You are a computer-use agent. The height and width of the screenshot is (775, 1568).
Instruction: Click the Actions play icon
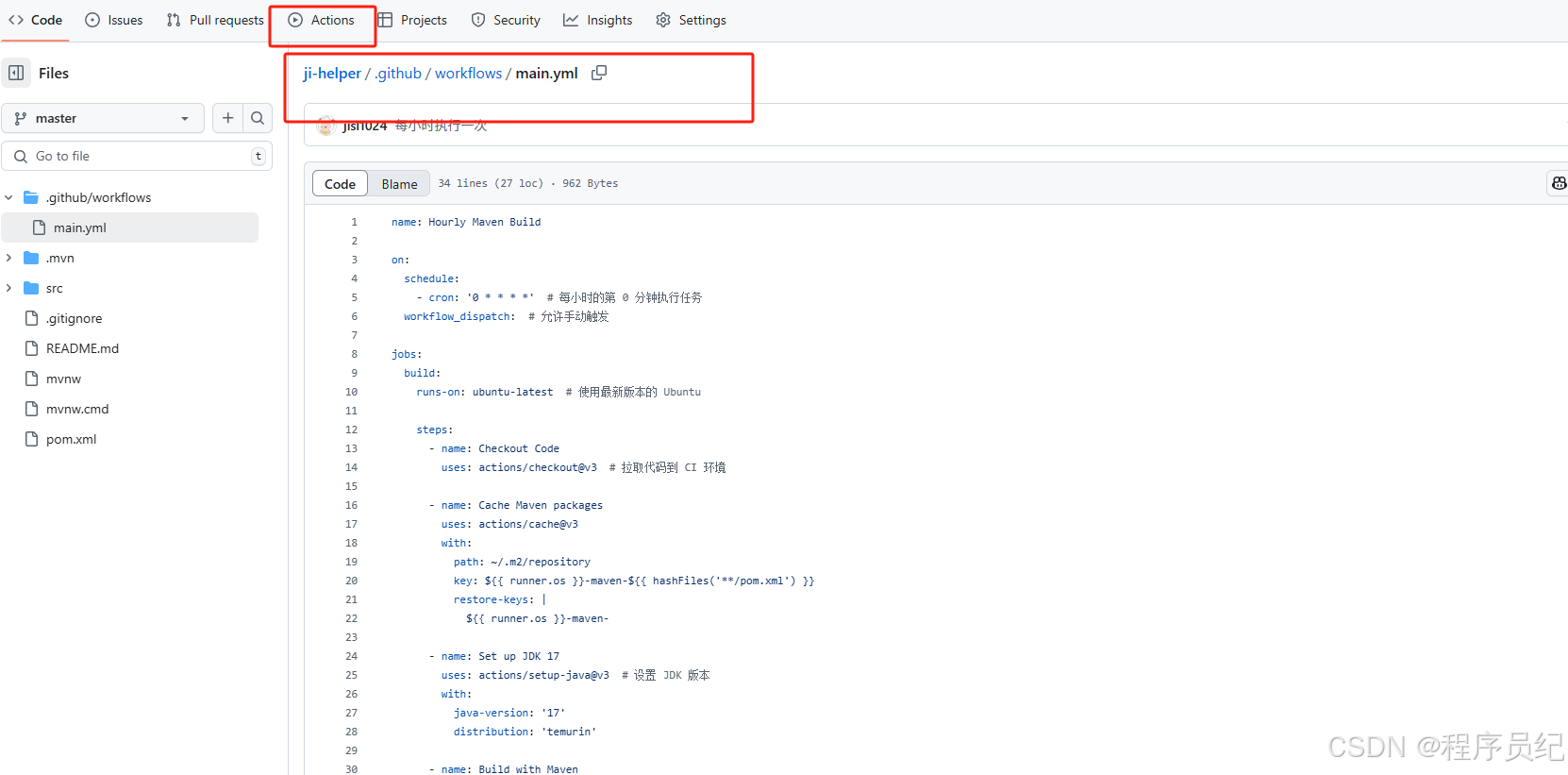[295, 20]
